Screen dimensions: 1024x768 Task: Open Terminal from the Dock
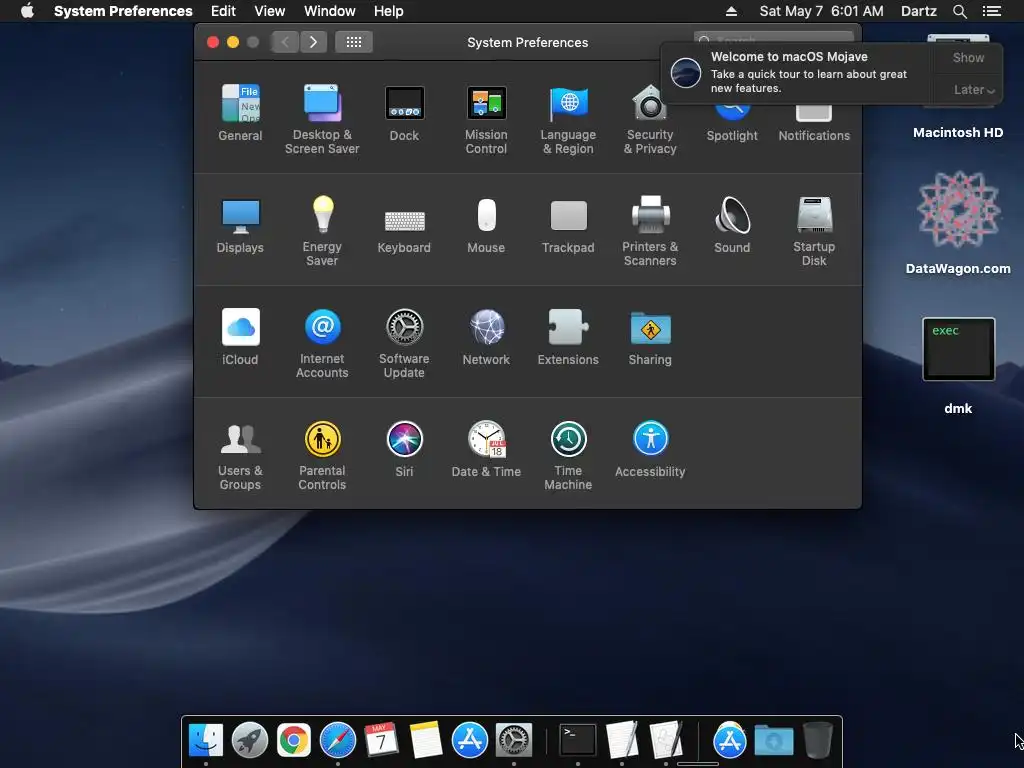[578, 741]
